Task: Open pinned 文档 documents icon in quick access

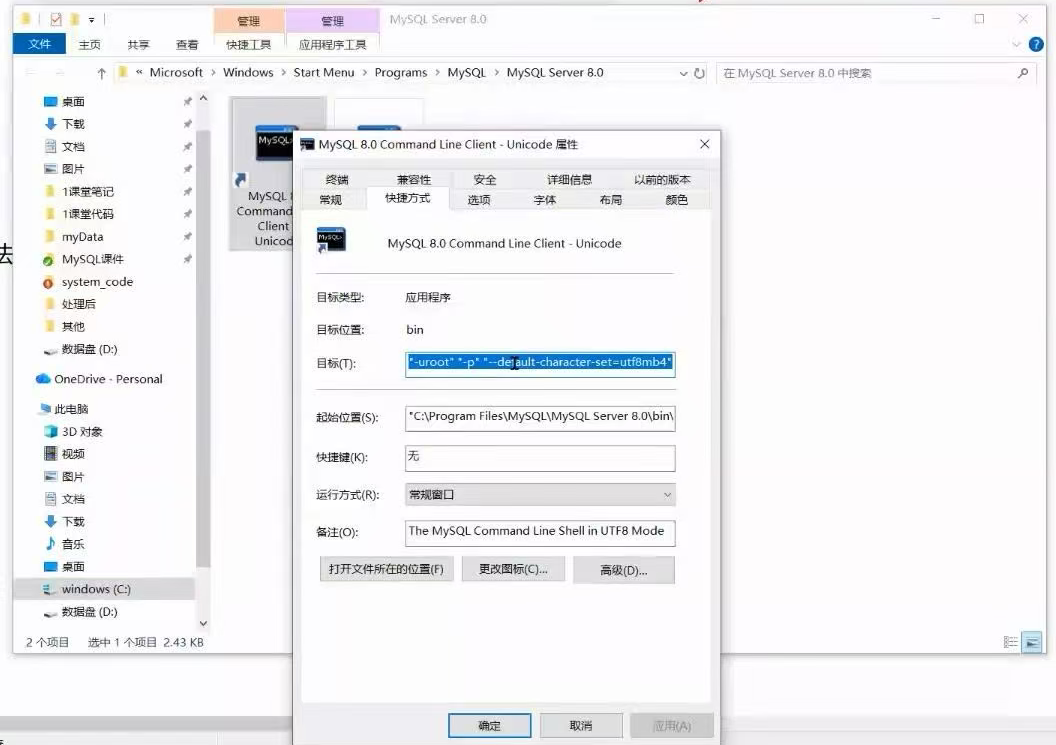Action: [x=51, y=146]
